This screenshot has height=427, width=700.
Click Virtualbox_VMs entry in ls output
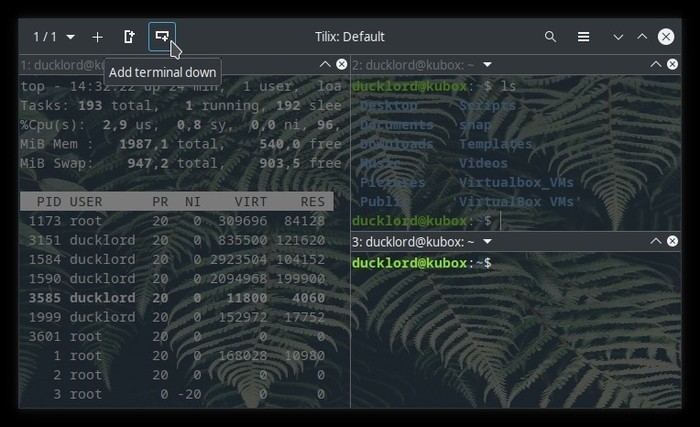pyautogui.click(x=516, y=183)
